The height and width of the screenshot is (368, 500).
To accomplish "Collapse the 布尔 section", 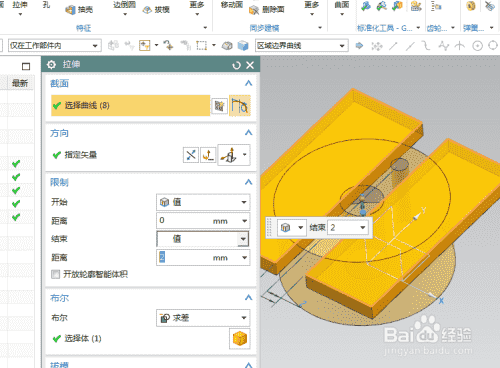I will [x=248, y=298].
